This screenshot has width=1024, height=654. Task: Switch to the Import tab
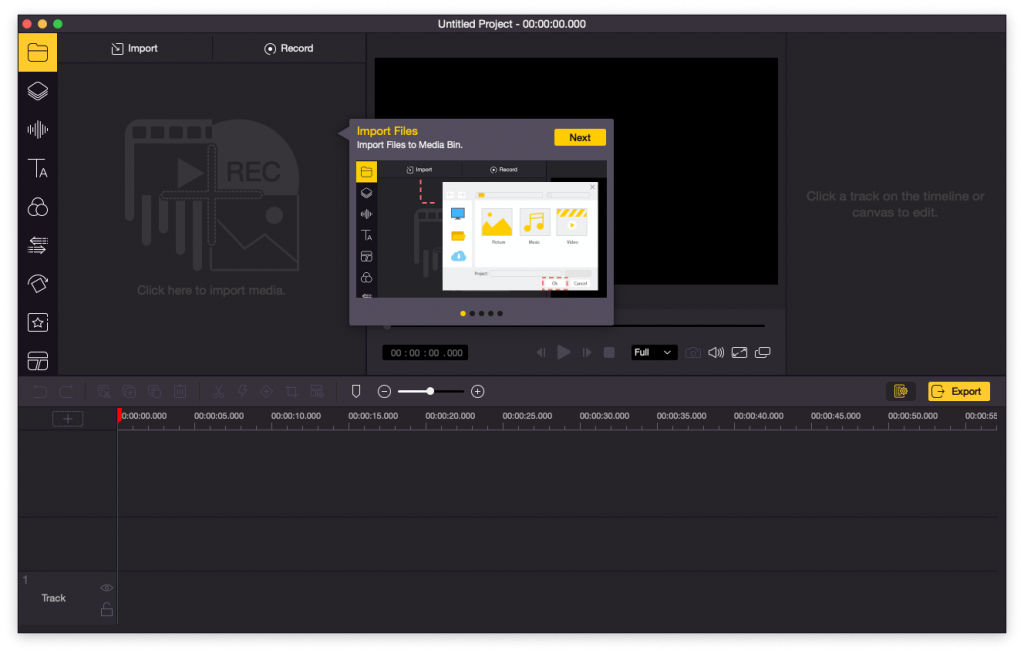click(x=135, y=48)
